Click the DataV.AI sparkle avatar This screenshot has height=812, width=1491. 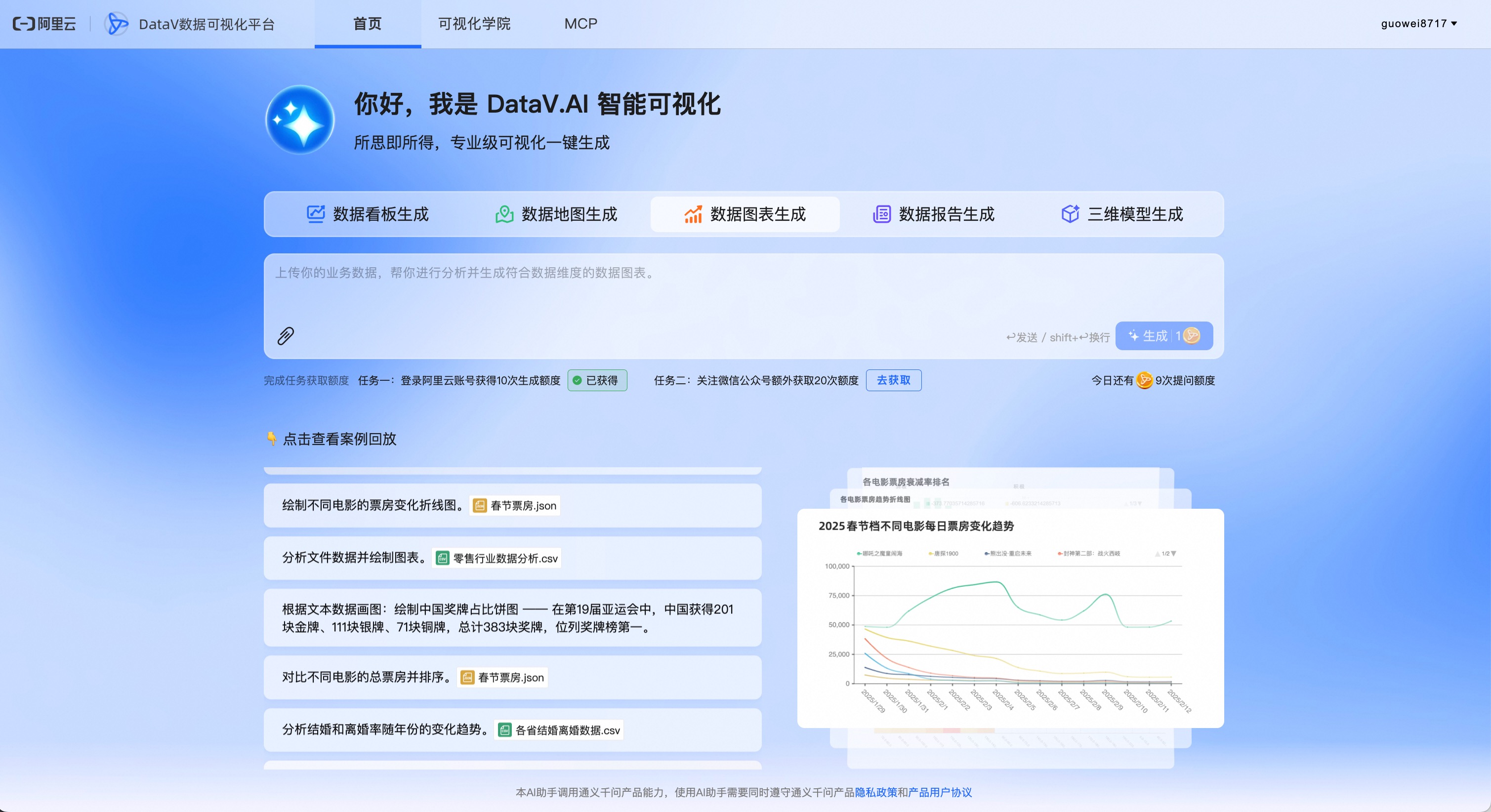pyautogui.click(x=300, y=120)
